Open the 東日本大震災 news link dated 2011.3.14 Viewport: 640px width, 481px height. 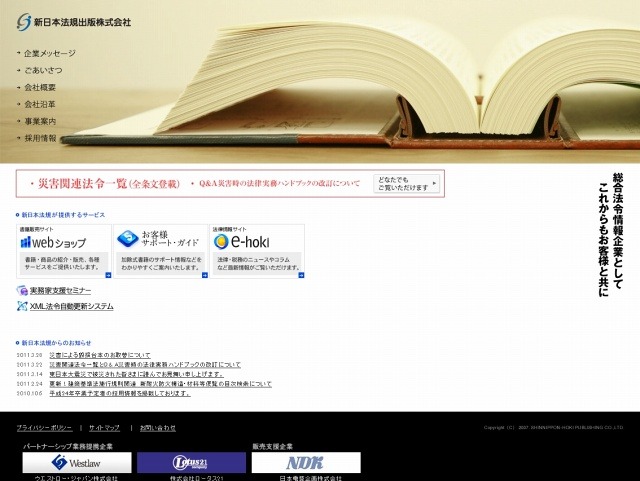click(136, 374)
